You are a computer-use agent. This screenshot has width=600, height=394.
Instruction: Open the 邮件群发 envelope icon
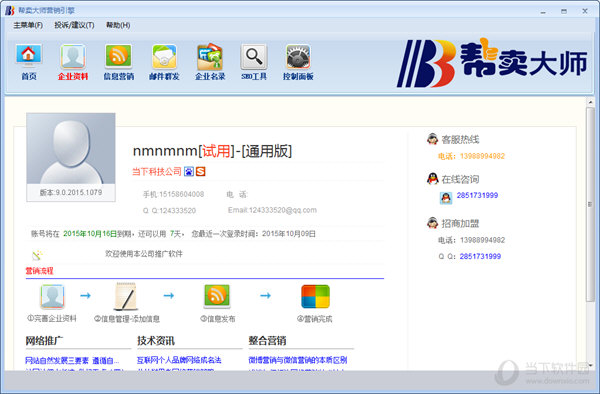[x=164, y=62]
